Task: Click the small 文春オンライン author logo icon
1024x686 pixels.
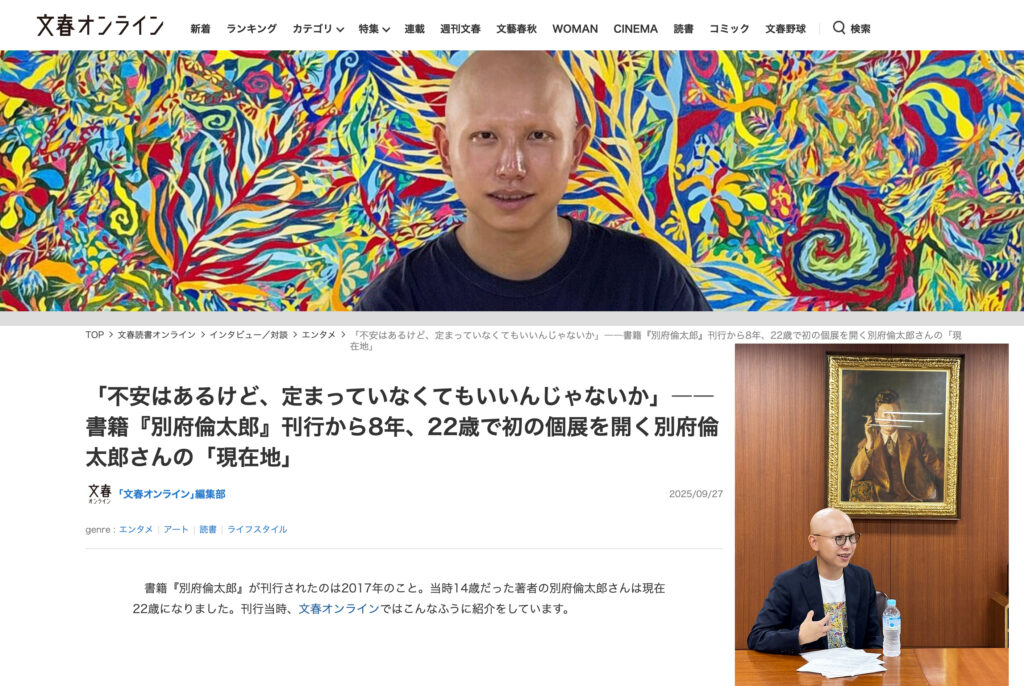Action: pos(99,494)
